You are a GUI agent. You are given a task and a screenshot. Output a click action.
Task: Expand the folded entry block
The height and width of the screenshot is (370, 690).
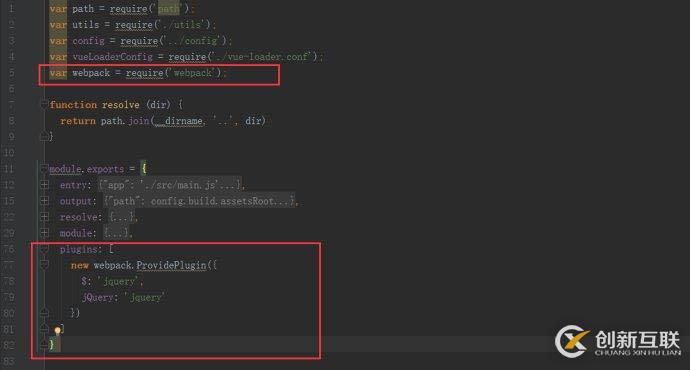(44, 185)
